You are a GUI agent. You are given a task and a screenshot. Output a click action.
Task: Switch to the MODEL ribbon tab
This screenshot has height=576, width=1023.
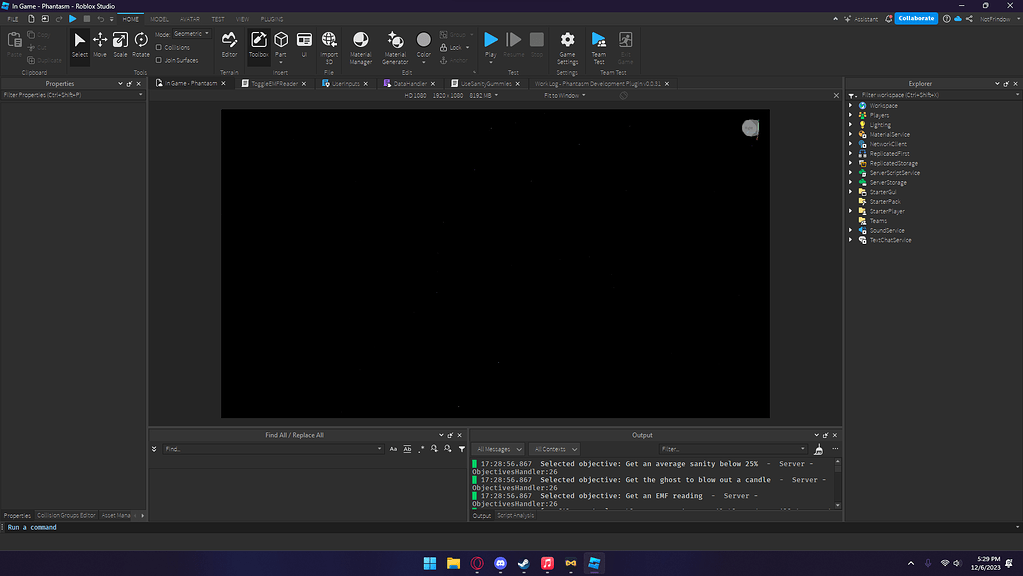(x=158, y=18)
